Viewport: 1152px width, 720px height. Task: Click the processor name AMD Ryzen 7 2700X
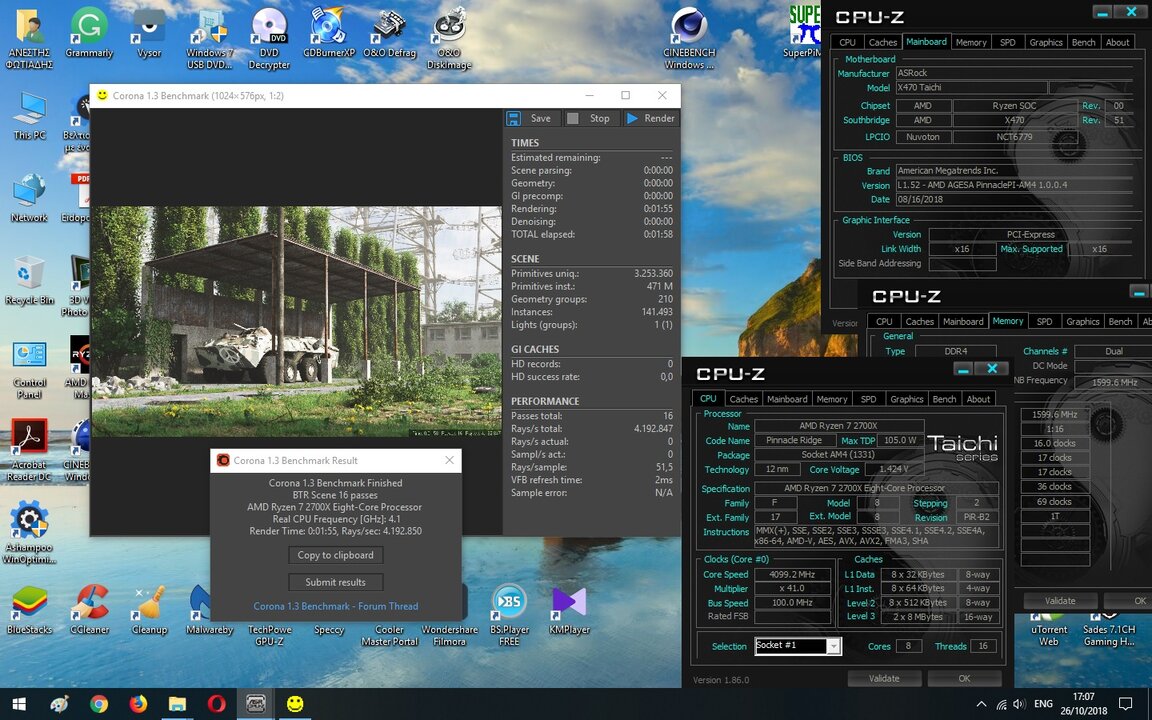[838, 425]
